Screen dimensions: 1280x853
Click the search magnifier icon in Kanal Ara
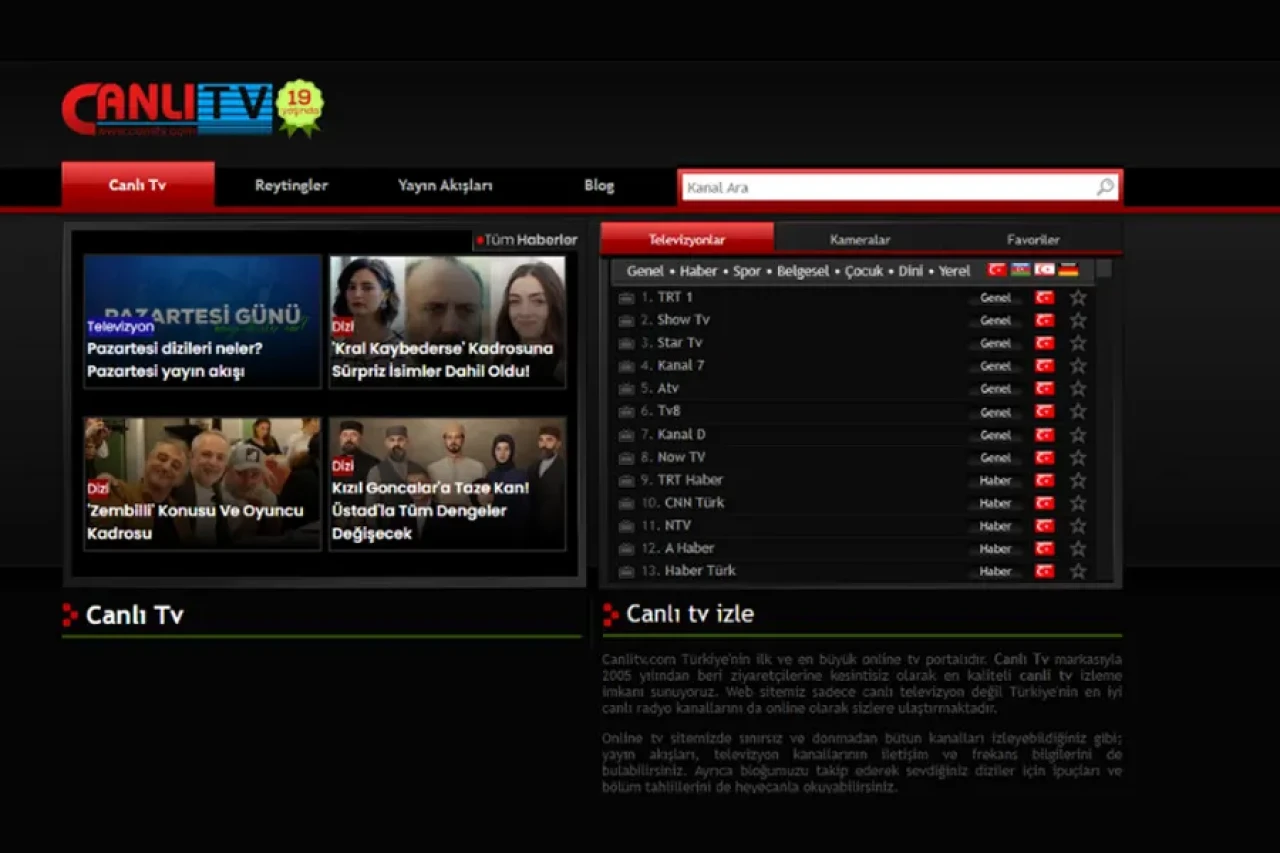click(1104, 187)
